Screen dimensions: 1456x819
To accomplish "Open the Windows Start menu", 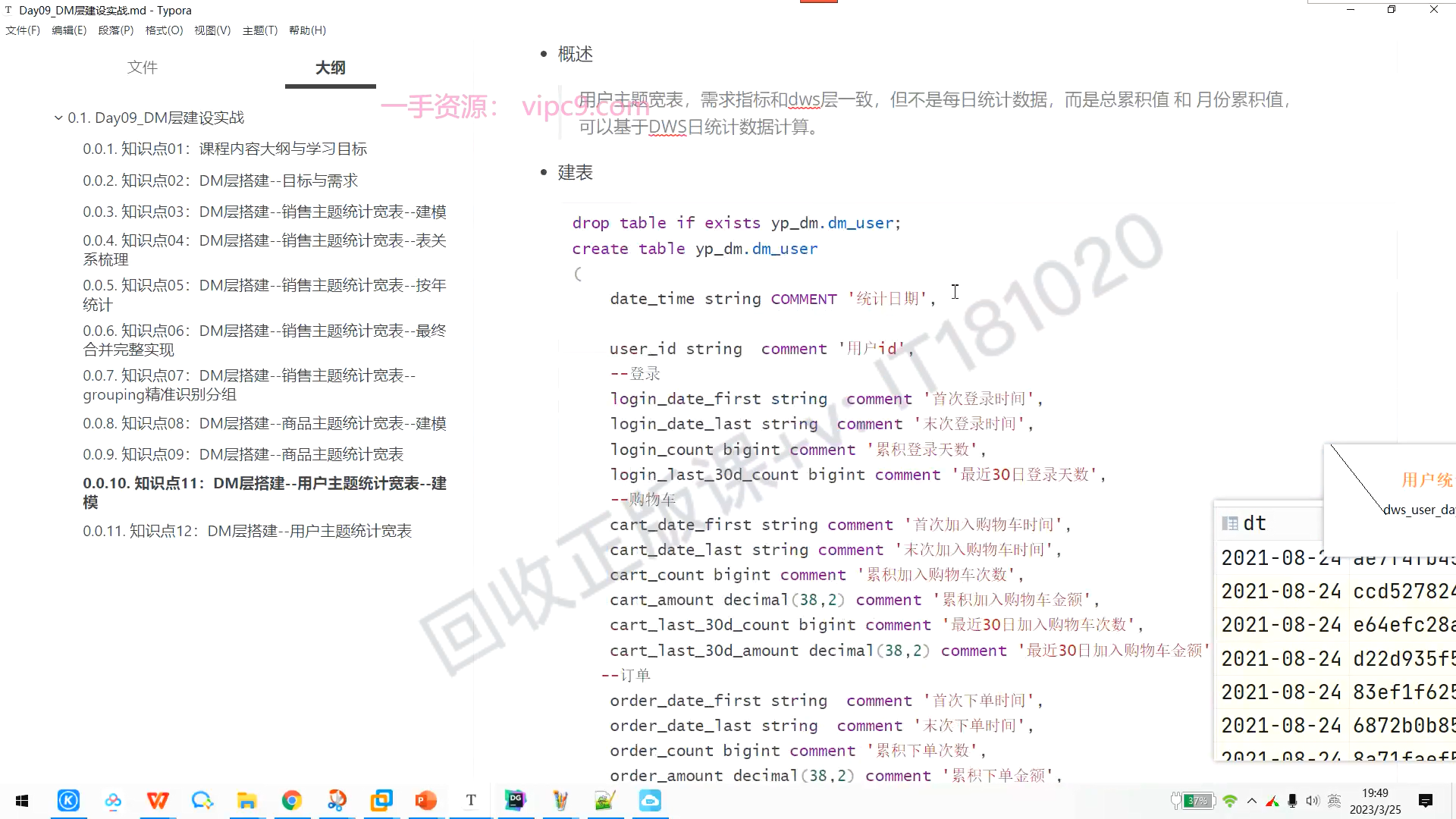I will click(x=22, y=801).
